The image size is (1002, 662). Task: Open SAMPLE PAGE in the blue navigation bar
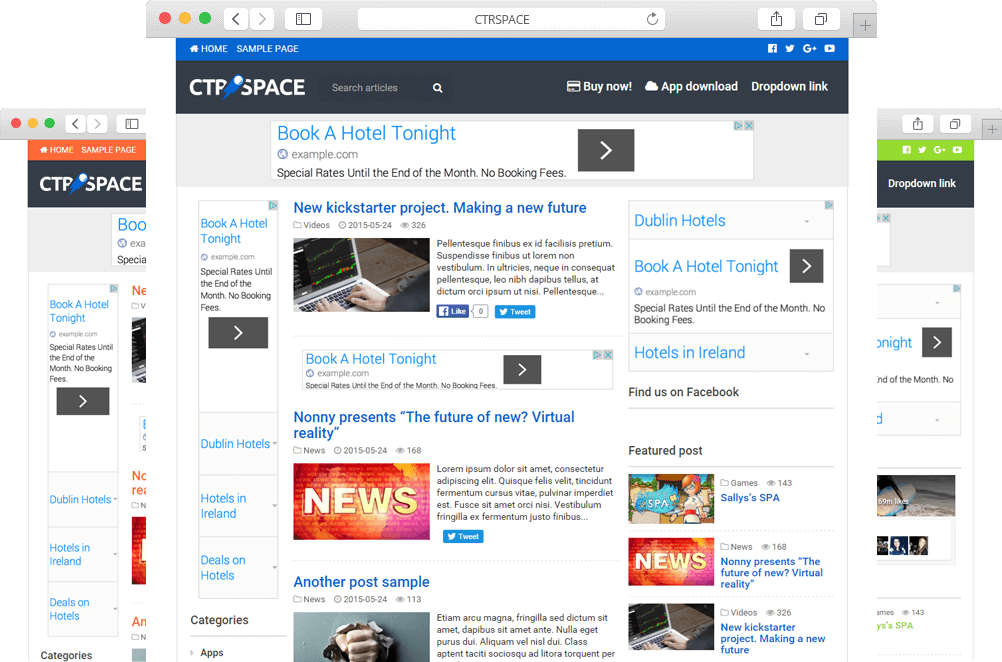tap(267, 49)
